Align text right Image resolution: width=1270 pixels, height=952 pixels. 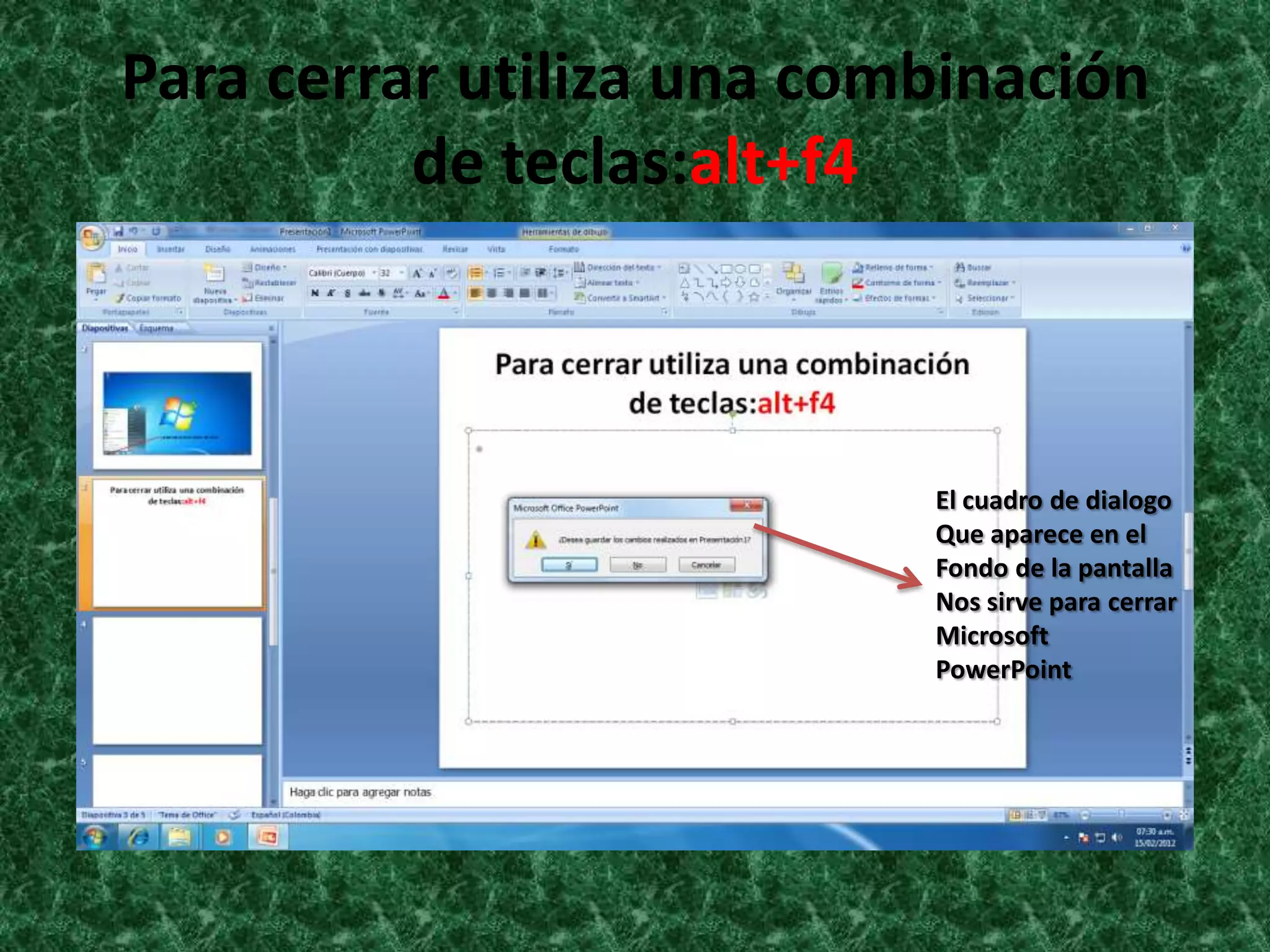(508, 293)
